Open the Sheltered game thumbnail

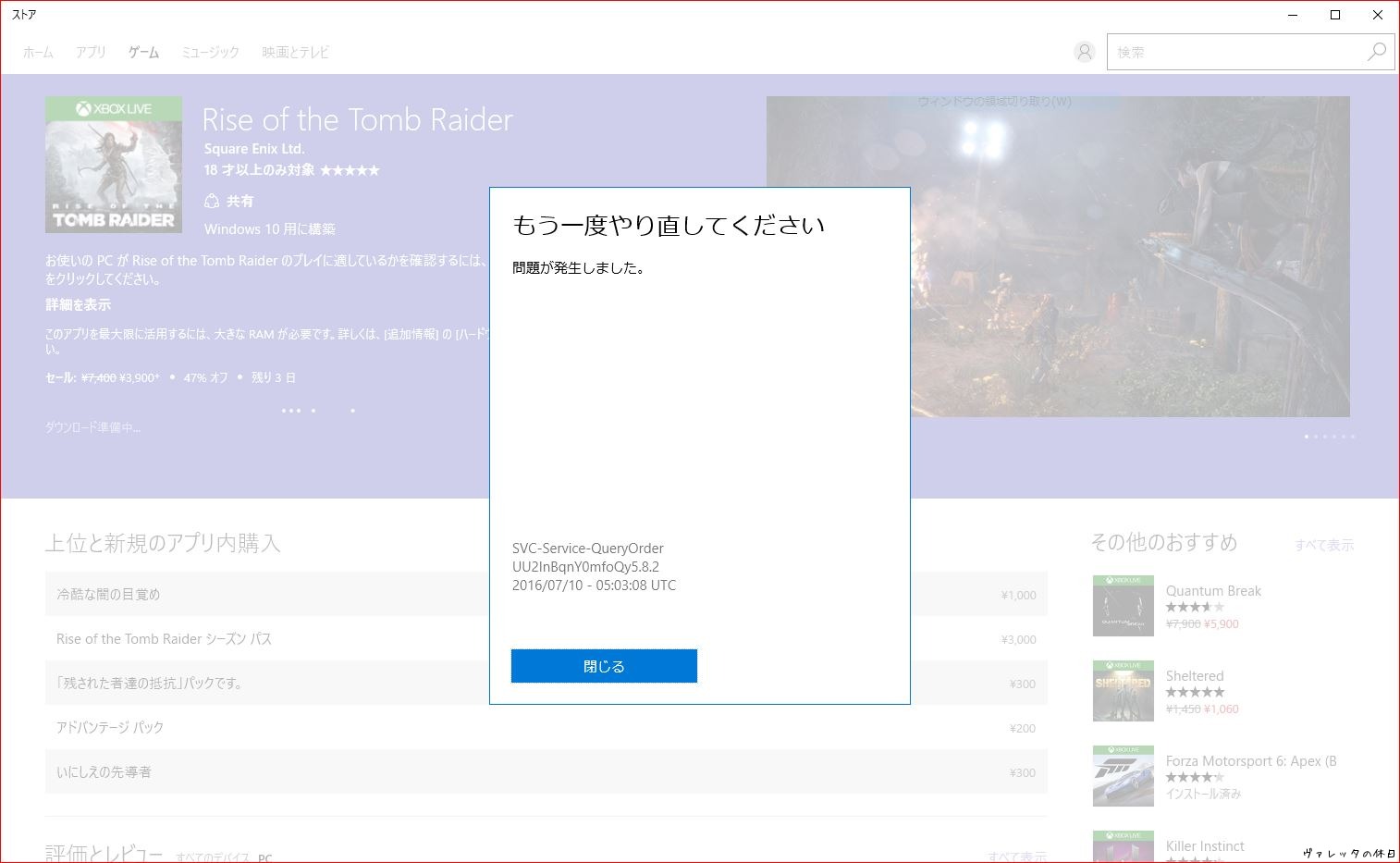click(1124, 691)
